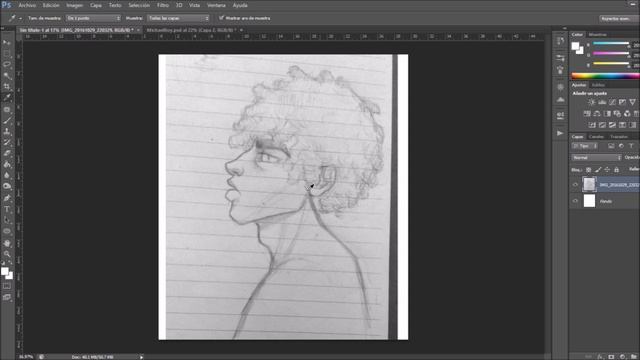Add a Curves adjustment
Screen dimensions: 640x360
(x=612, y=102)
